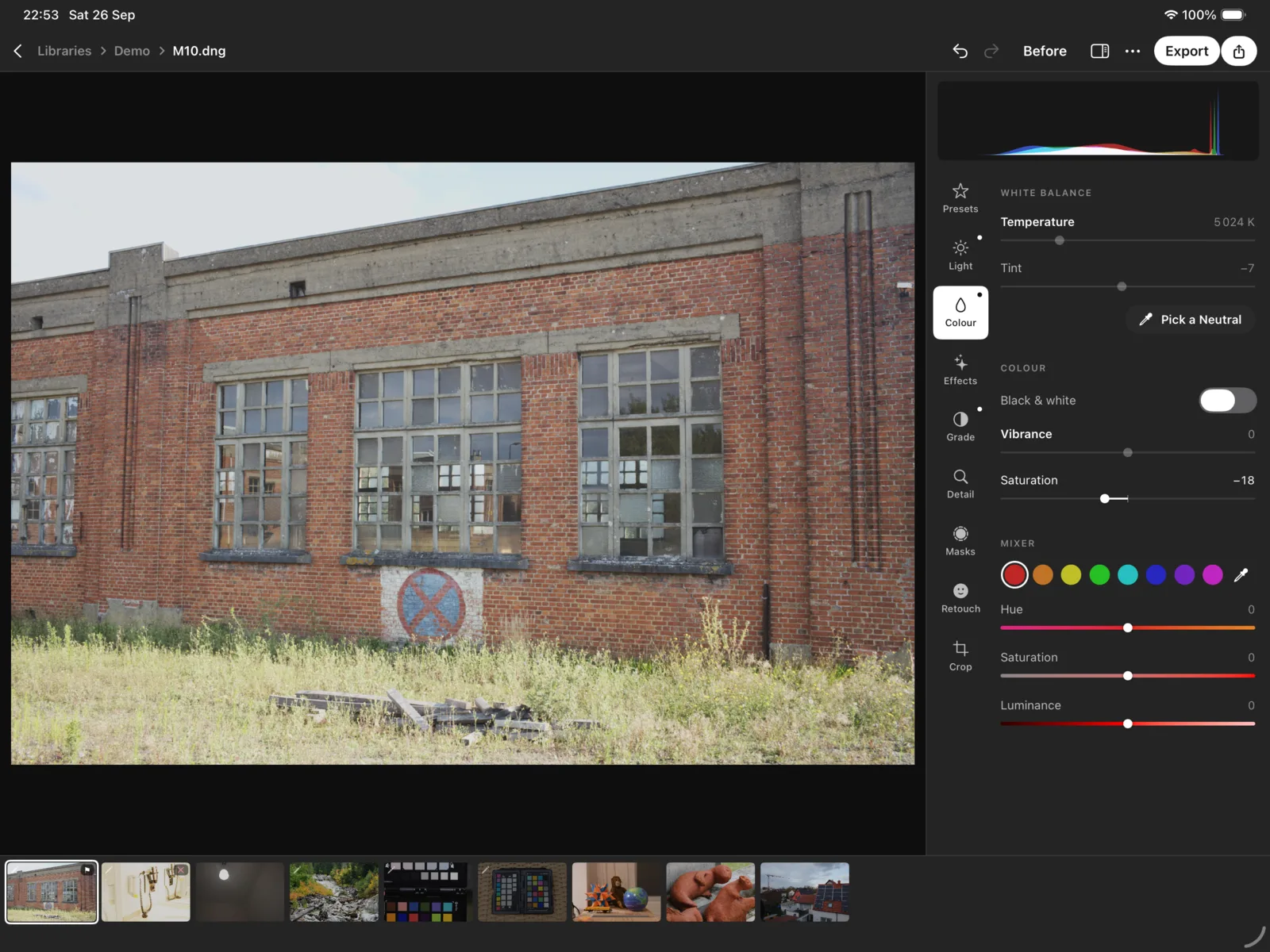The width and height of the screenshot is (1270, 952).
Task: Select the purple mixer colour
Action: 1184,575
